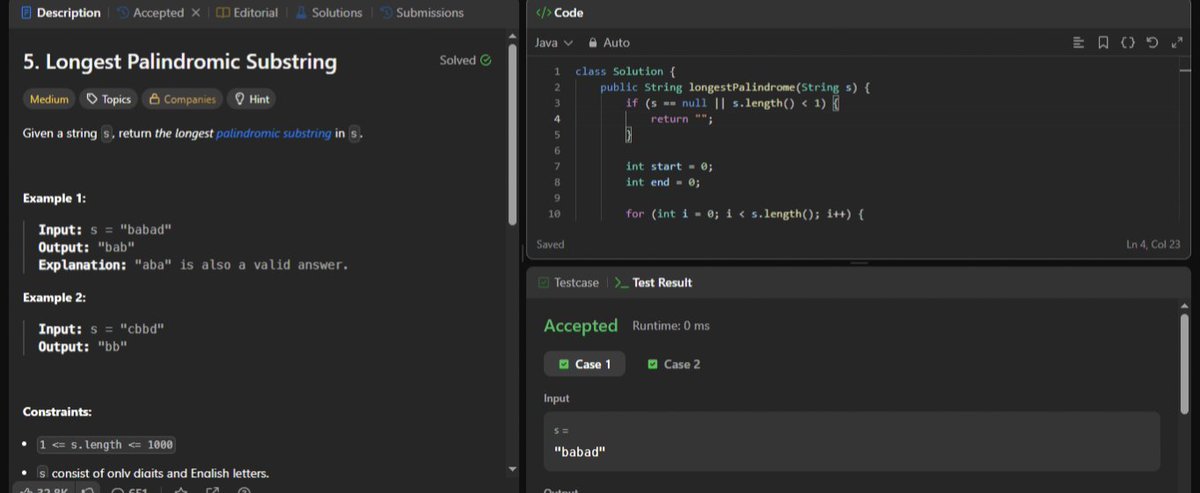Open the palindromic substring link
The height and width of the screenshot is (493, 1200).
[x=273, y=133]
